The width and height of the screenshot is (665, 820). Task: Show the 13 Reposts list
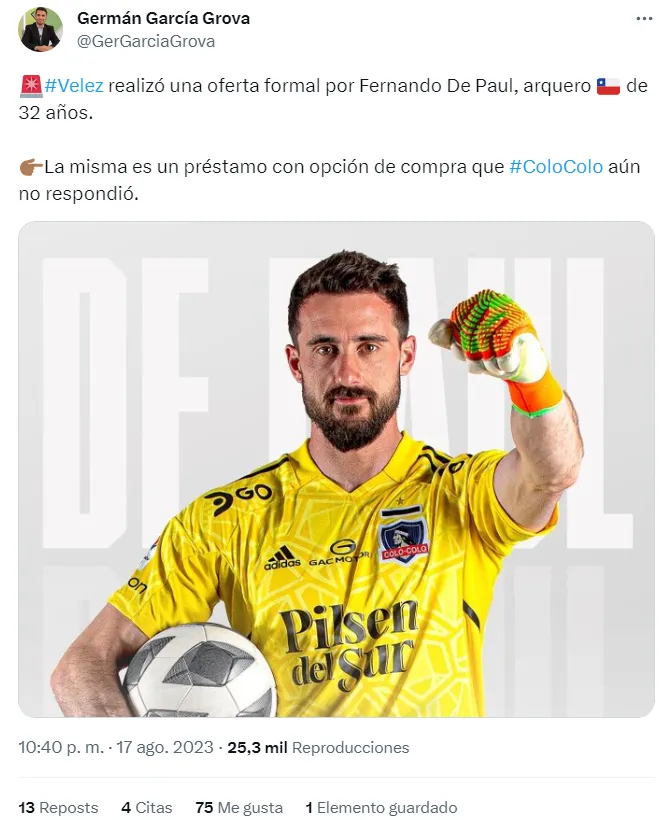[58, 807]
